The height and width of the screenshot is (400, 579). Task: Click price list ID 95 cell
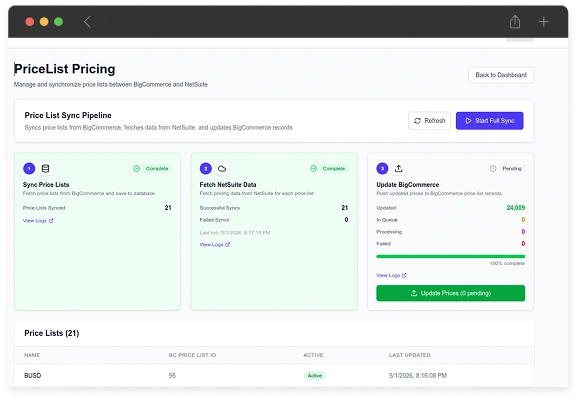[x=172, y=375]
